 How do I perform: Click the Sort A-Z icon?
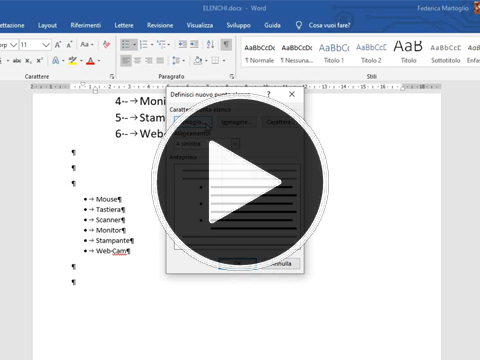tap(210, 44)
